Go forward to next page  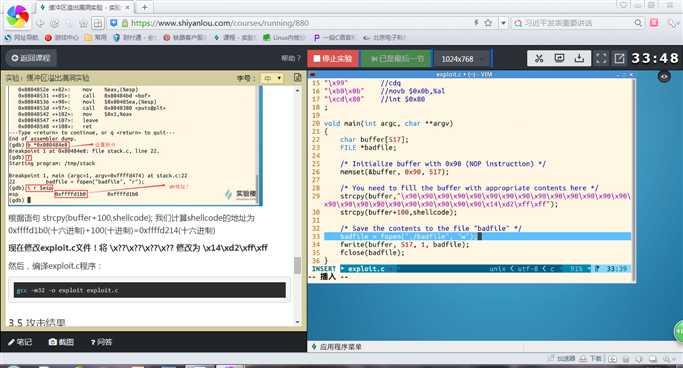click(x=54, y=23)
